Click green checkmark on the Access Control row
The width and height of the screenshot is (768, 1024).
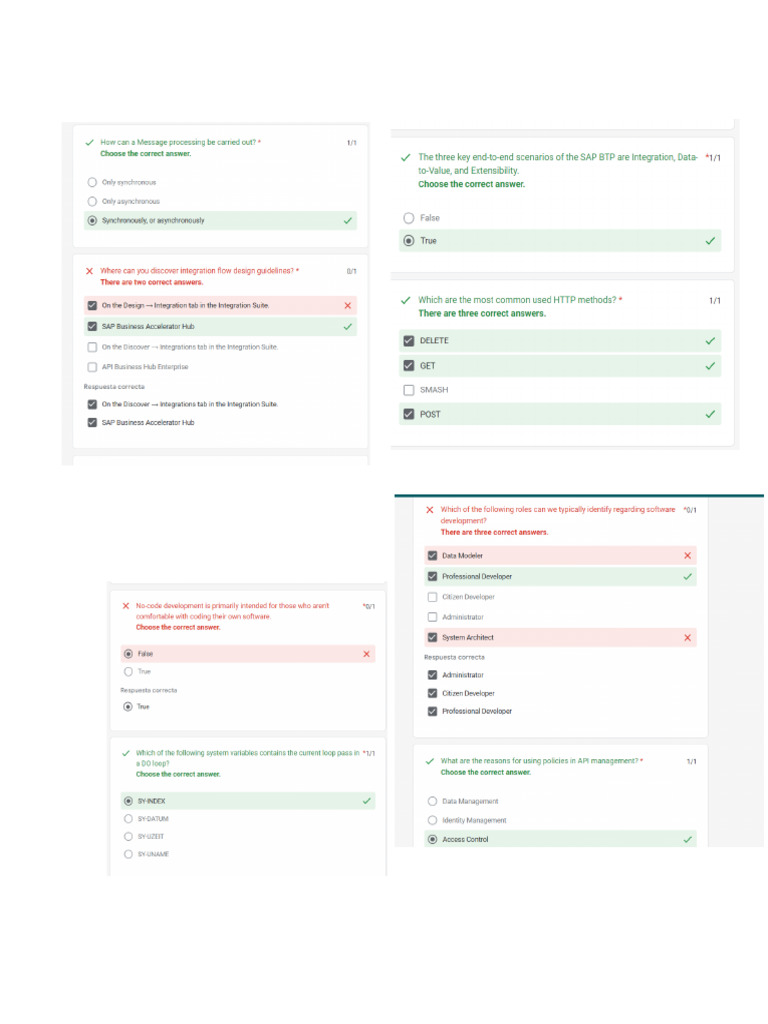(x=687, y=839)
